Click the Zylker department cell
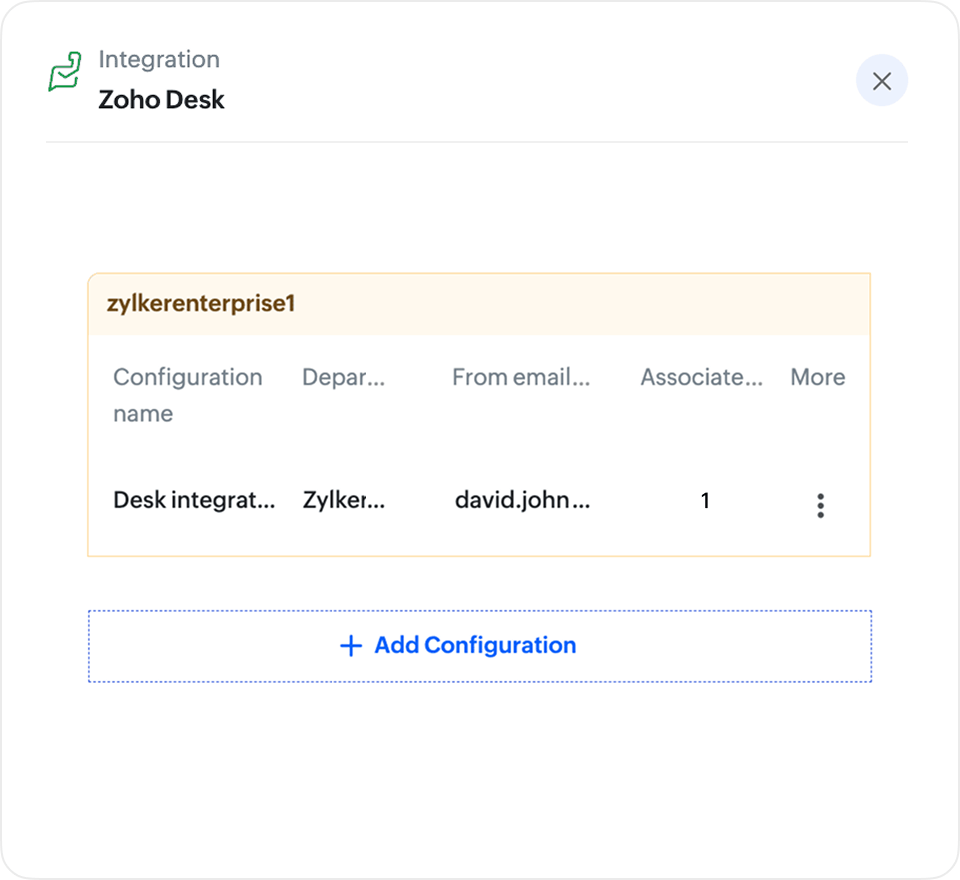The height and width of the screenshot is (880, 960). tap(343, 500)
